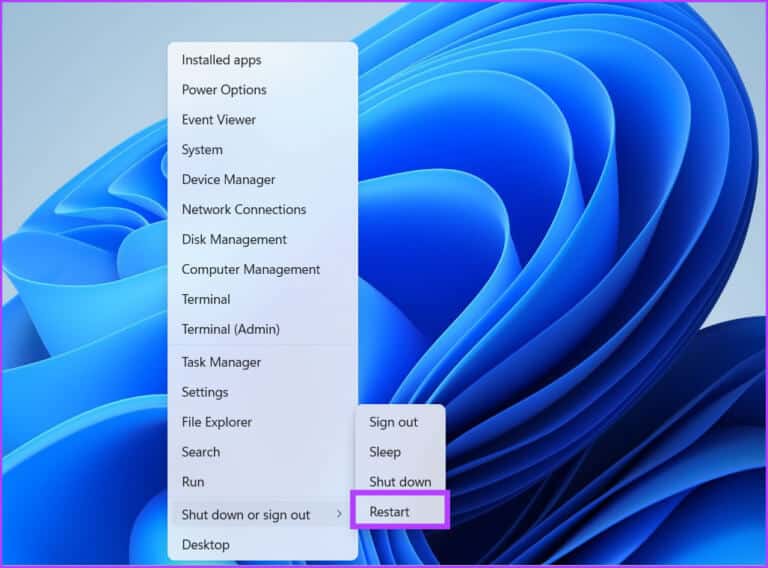Select Shut down in submenu

coord(400,482)
